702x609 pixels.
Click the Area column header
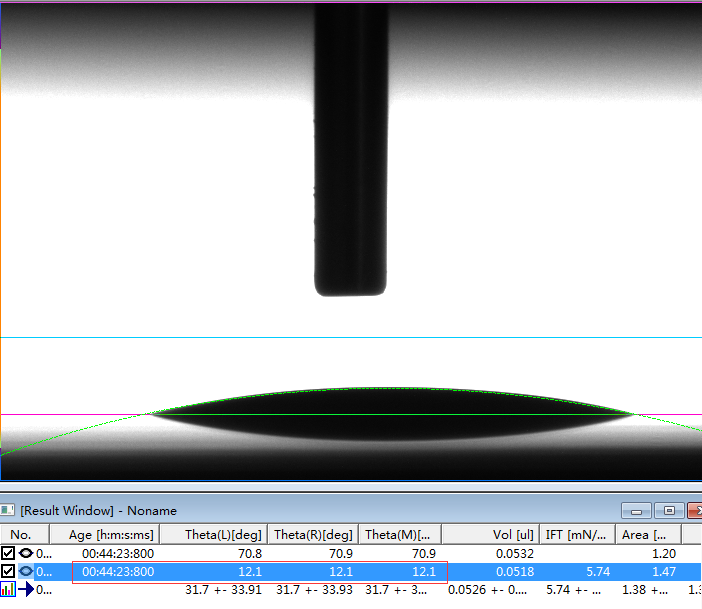tap(644, 535)
